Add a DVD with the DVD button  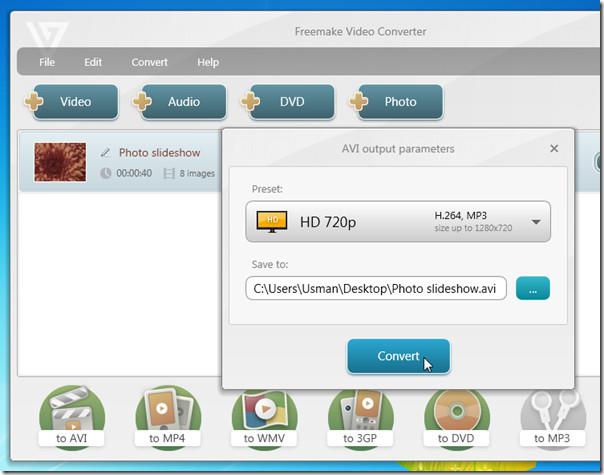tap(288, 102)
